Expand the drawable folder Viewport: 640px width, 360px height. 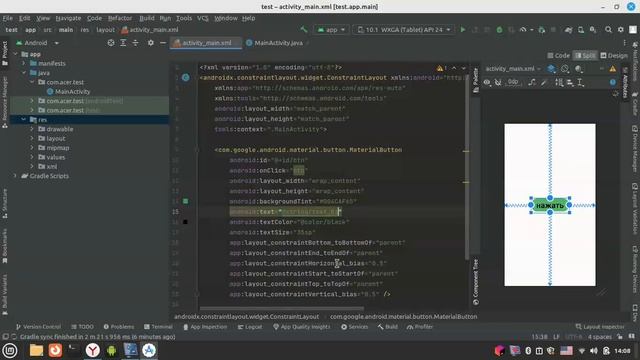pyautogui.click(x=32, y=129)
